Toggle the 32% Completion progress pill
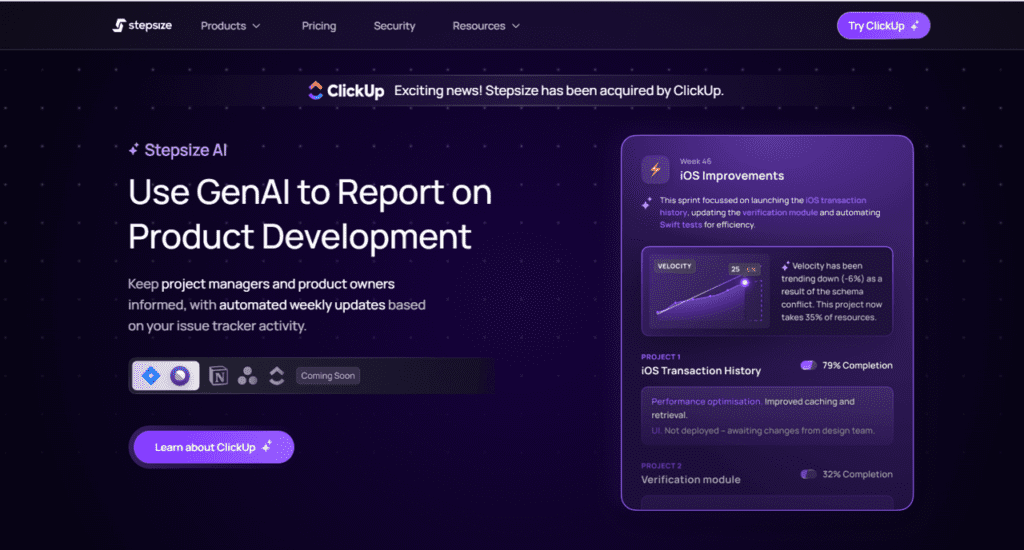Screen dimensions: 1024x550 (808, 474)
